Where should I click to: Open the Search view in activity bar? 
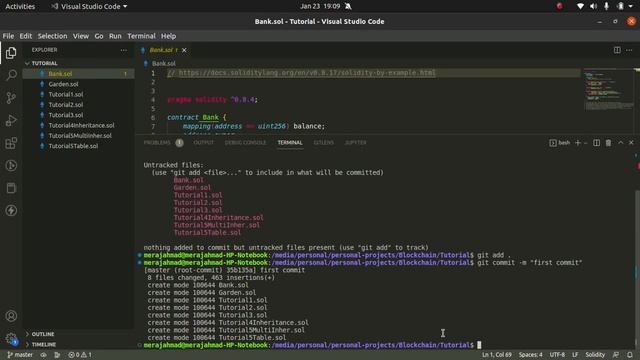11,75
